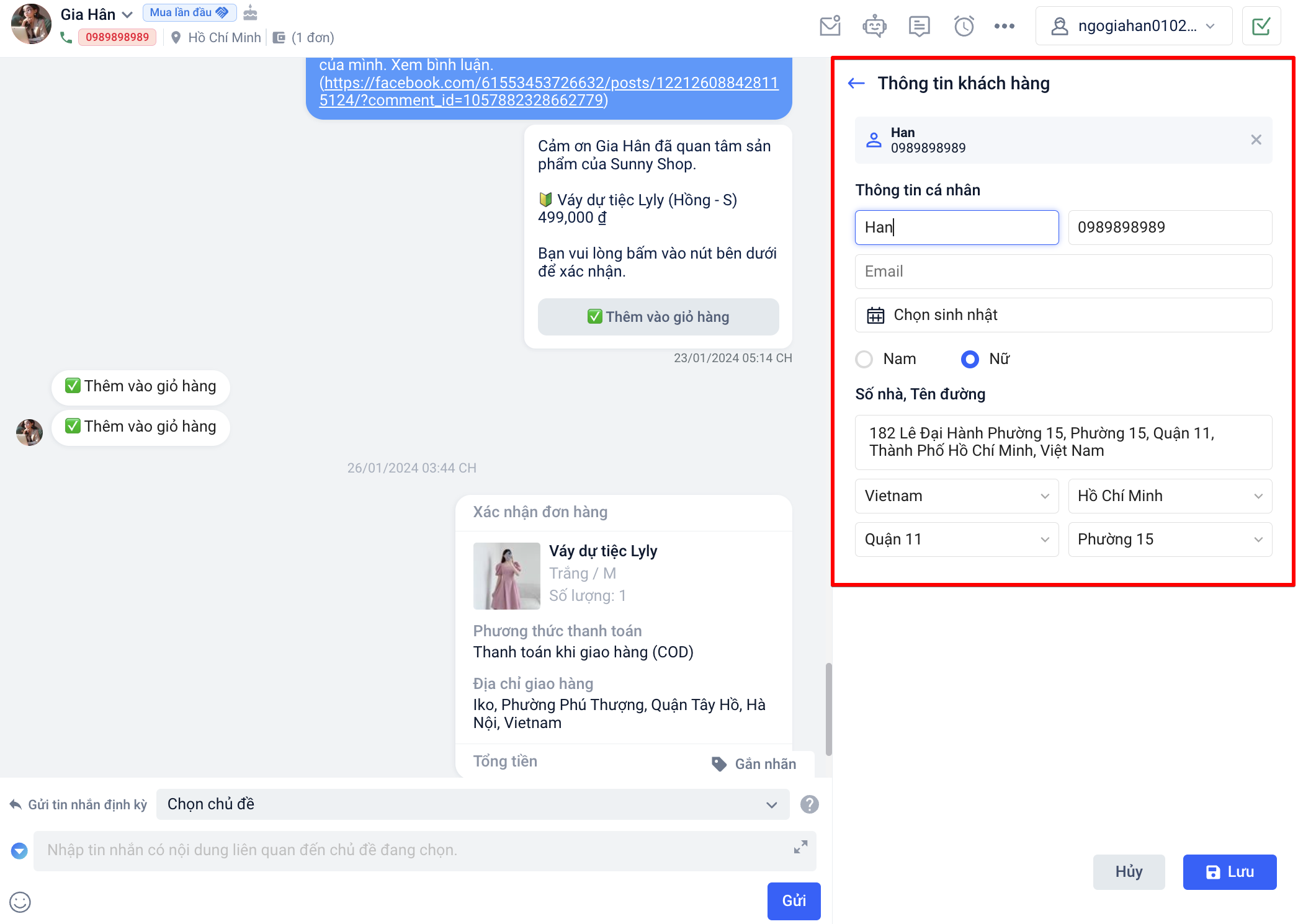Click the help question mark icon
This screenshot has width=1298, height=924.
[x=809, y=804]
